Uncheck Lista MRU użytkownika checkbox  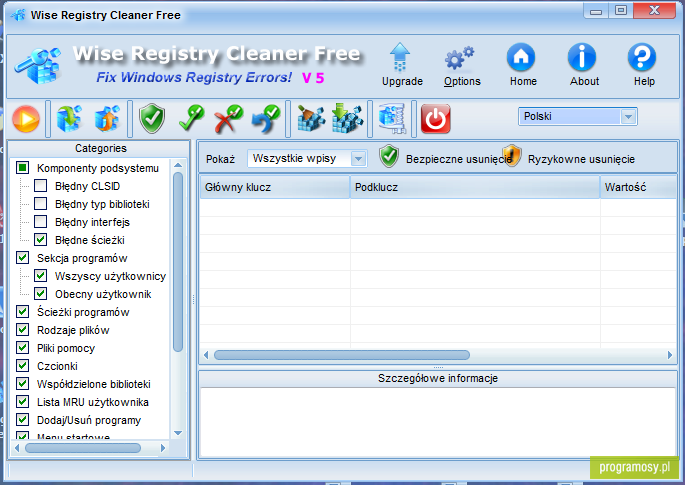pos(23,401)
